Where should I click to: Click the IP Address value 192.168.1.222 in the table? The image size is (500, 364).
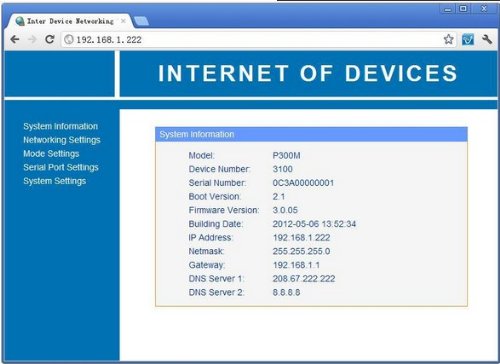point(301,238)
